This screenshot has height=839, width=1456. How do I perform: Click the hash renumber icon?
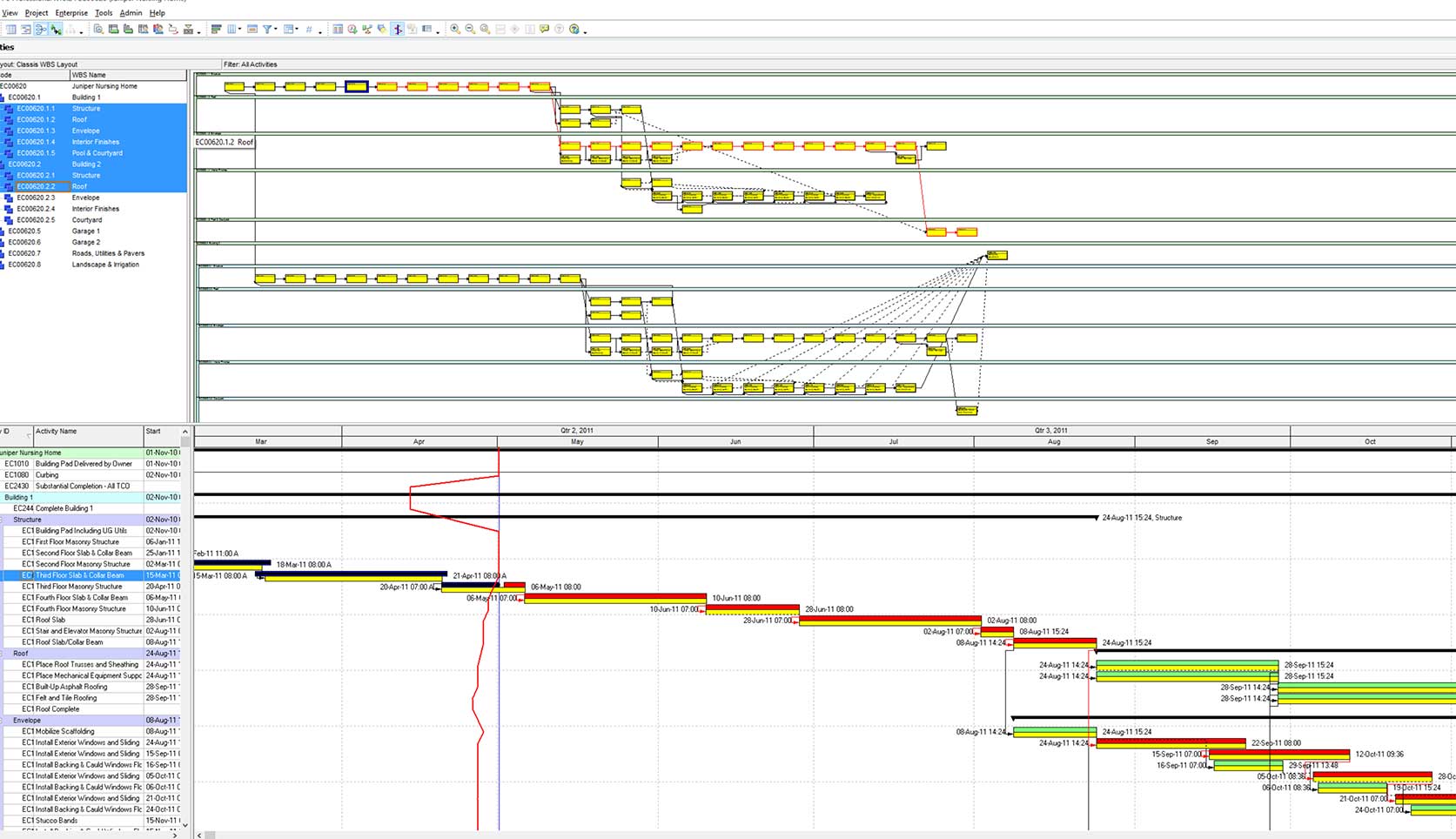[309, 29]
